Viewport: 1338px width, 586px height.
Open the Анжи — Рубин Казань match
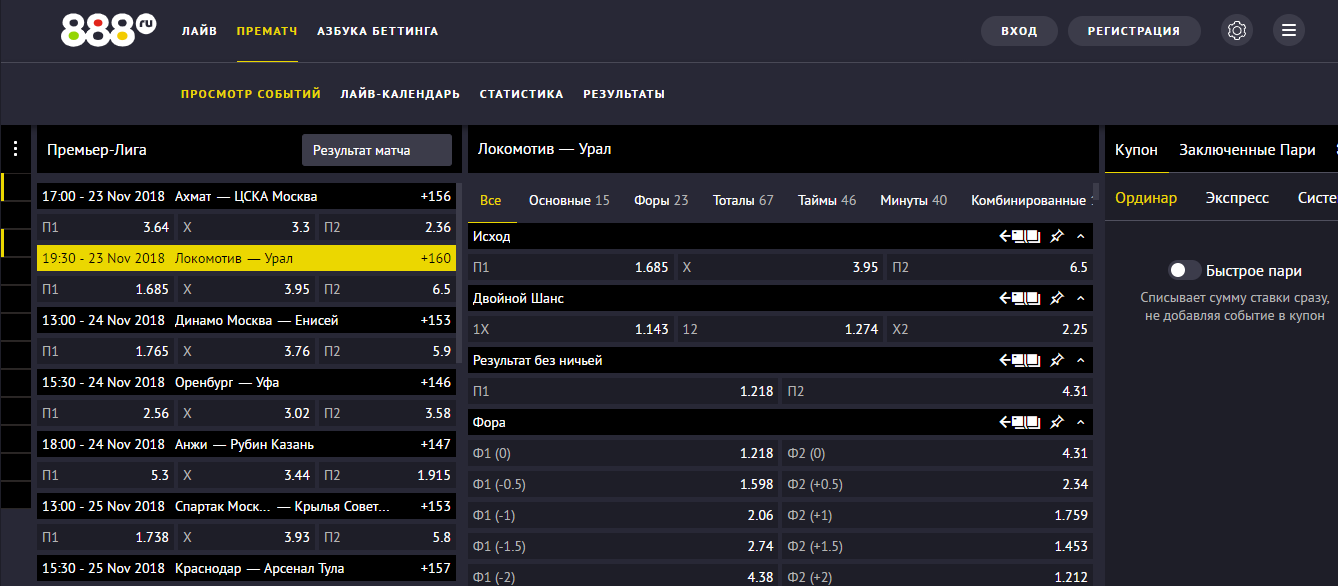(x=246, y=445)
